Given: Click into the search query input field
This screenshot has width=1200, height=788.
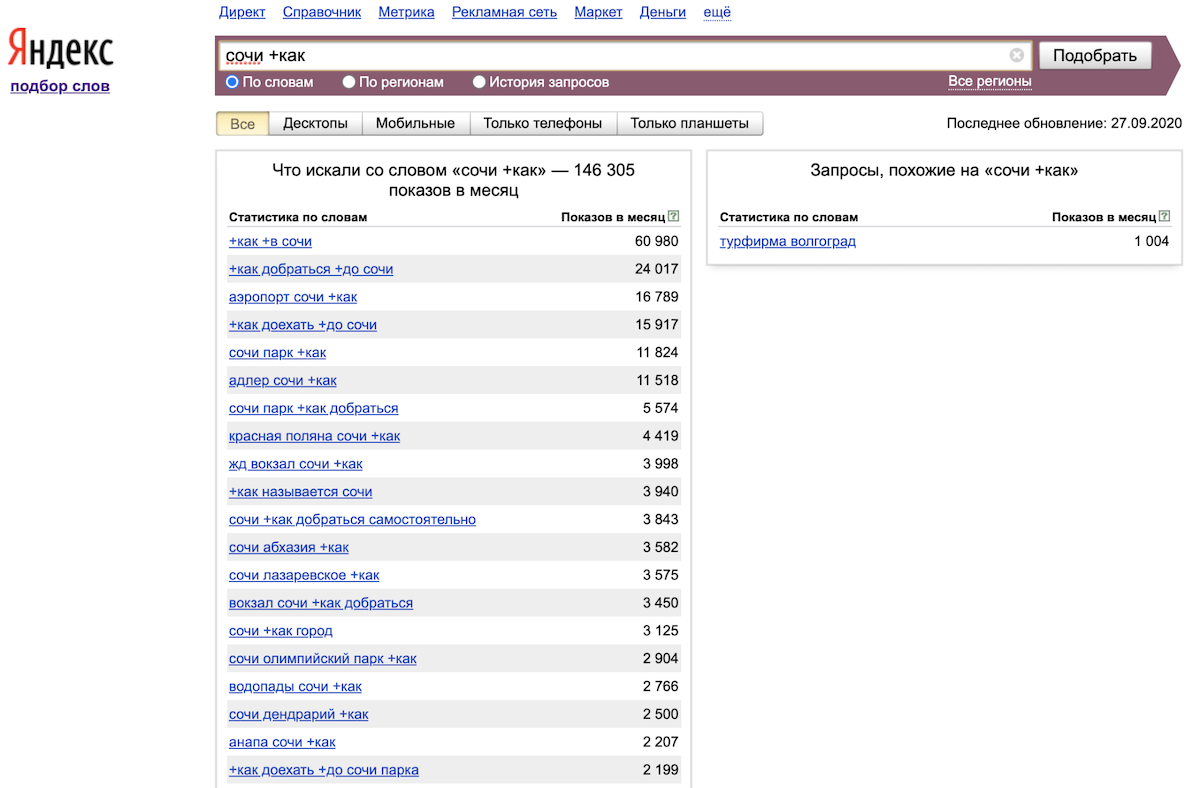Looking at the screenshot, I should pyautogui.click(x=600, y=56).
